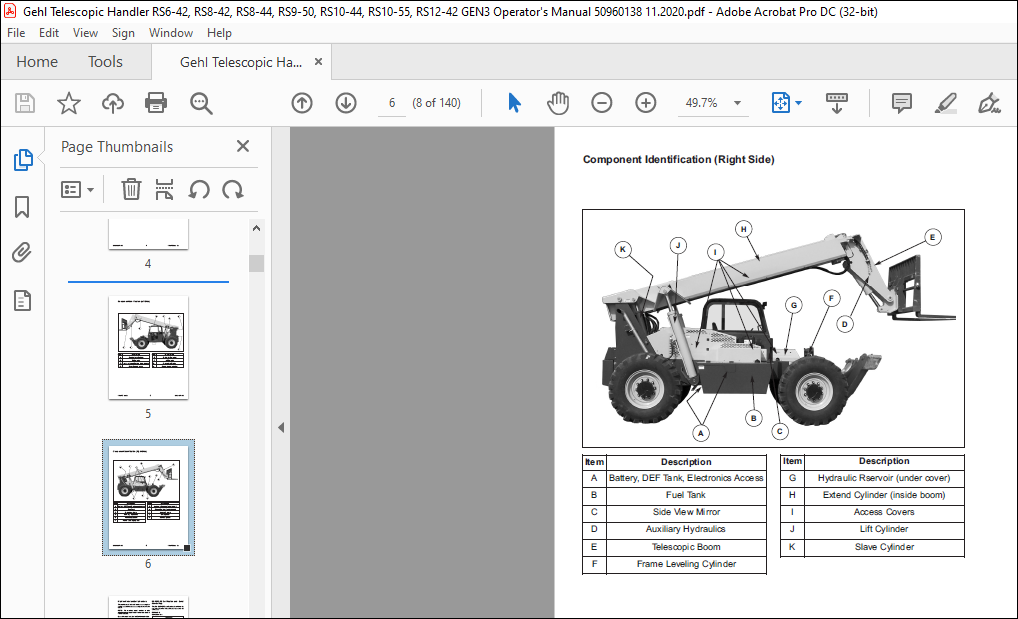Open the Help menu
The height and width of the screenshot is (619, 1018).
(x=219, y=32)
